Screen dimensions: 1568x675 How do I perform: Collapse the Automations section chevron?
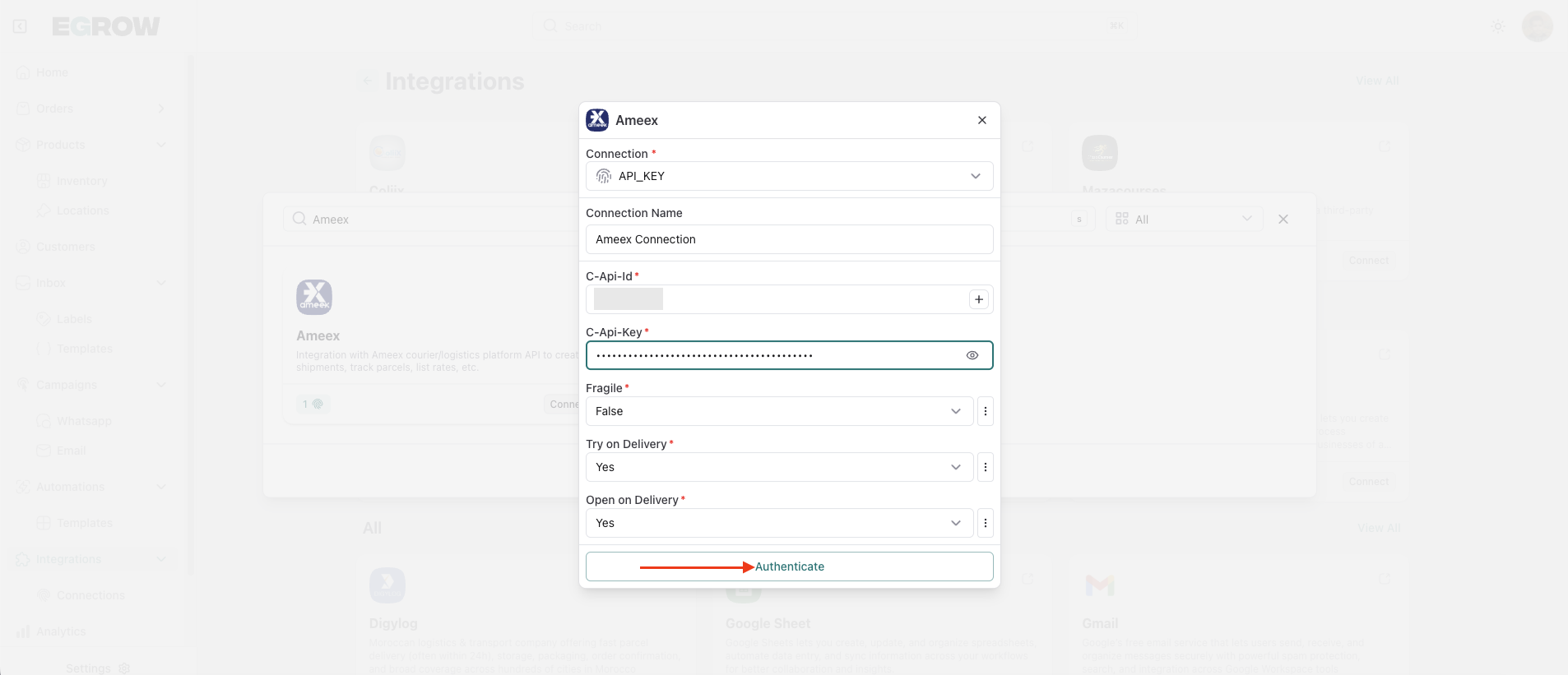161,487
